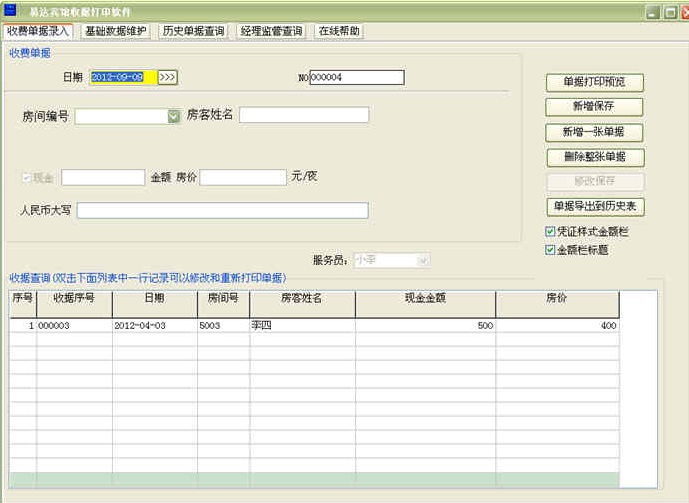Expand the 房间编号 dropdown list
The width and height of the screenshot is (689, 503).
coord(173,116)
